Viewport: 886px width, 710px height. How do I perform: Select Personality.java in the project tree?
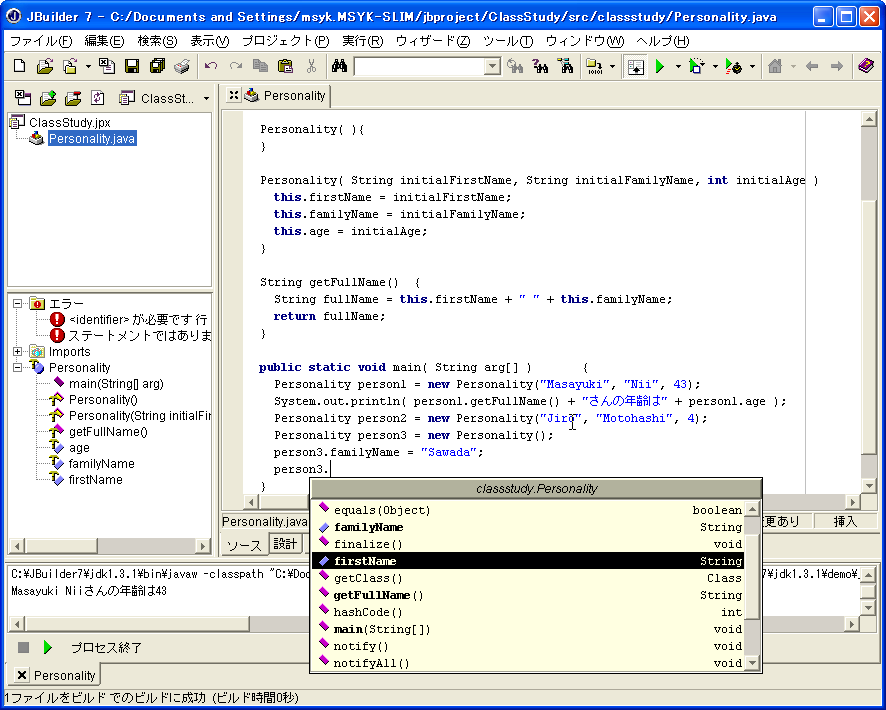pos(91,139)
